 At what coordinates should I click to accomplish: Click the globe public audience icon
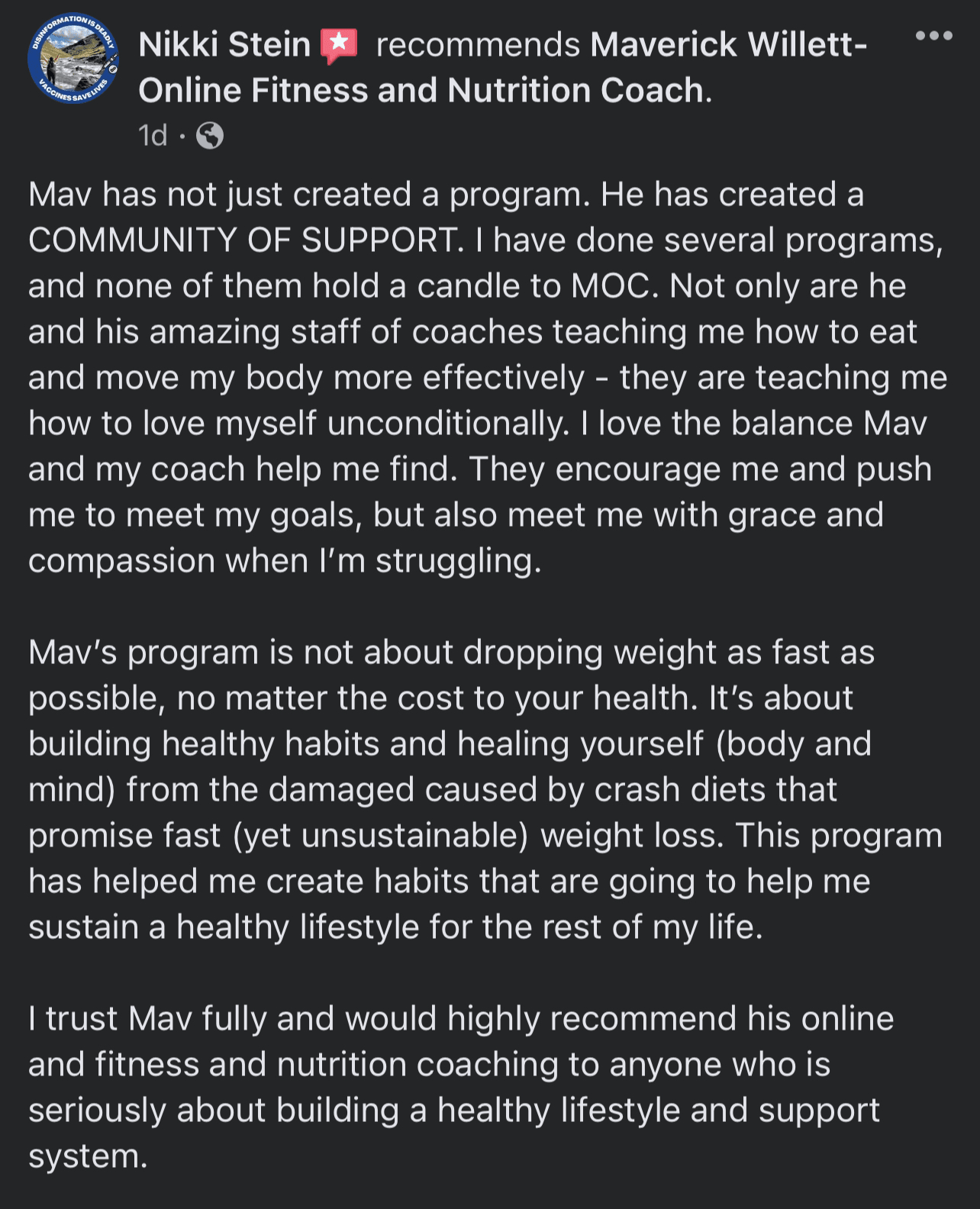[210, 136]
